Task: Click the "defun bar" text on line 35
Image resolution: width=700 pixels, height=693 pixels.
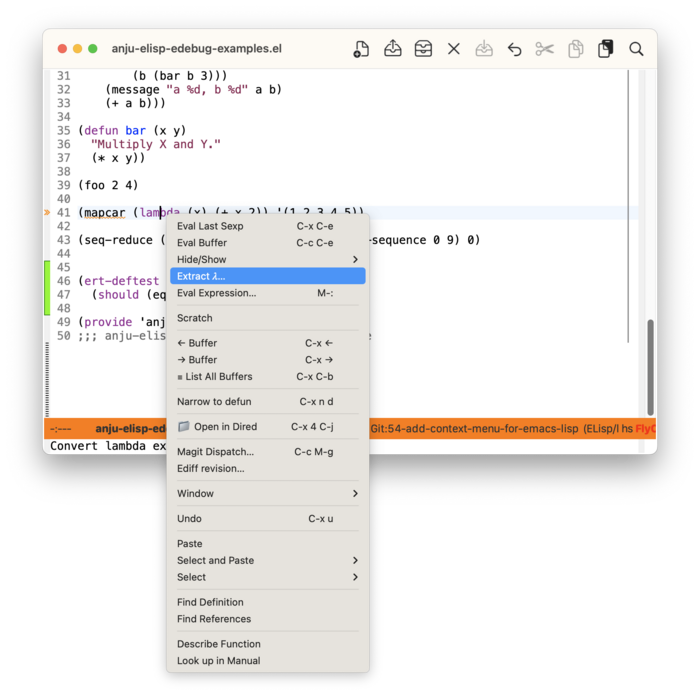Action: [x=115, y=130]
